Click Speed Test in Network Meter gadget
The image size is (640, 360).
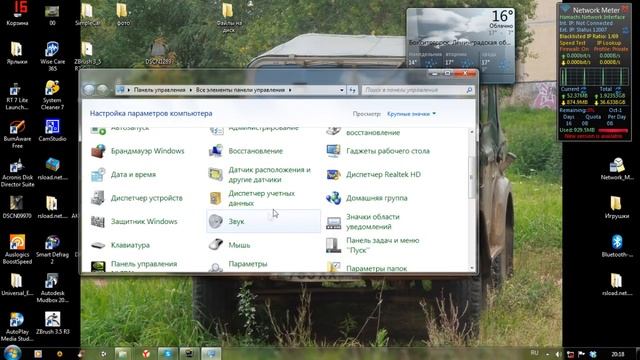pos(572,43)
